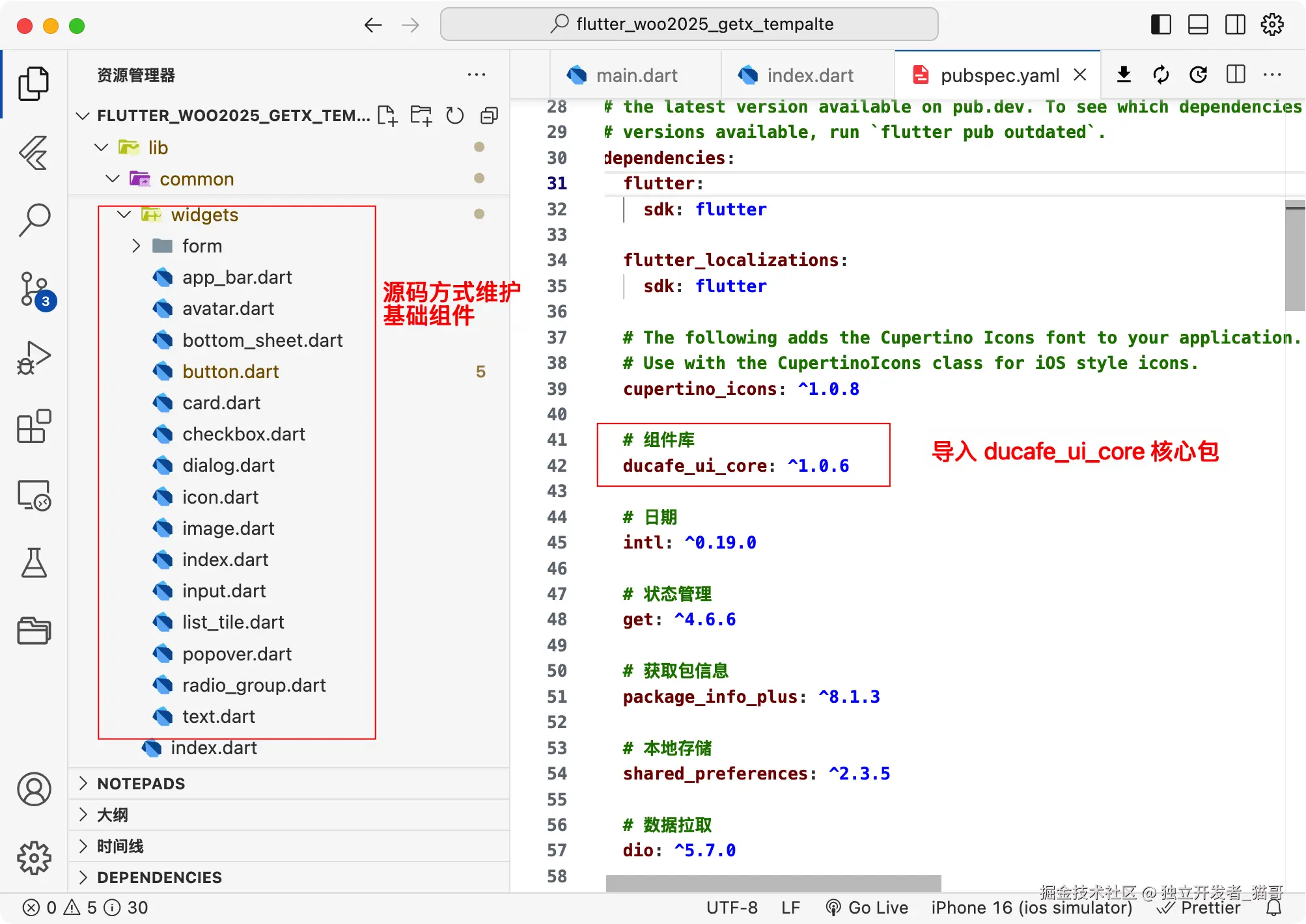The image size is (1306, 924).
Task: Expand the form folder
Action: tap(135, 246)
